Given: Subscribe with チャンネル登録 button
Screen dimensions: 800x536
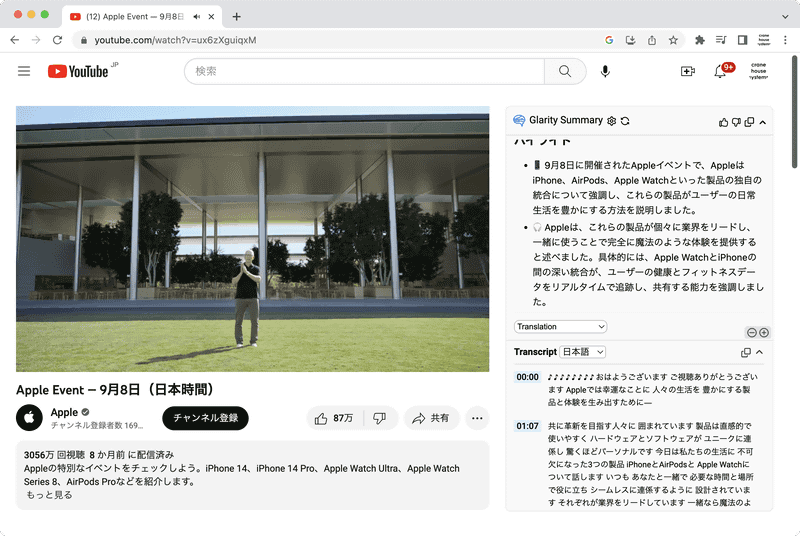Looking at the screenshot, I should point(205,418).
